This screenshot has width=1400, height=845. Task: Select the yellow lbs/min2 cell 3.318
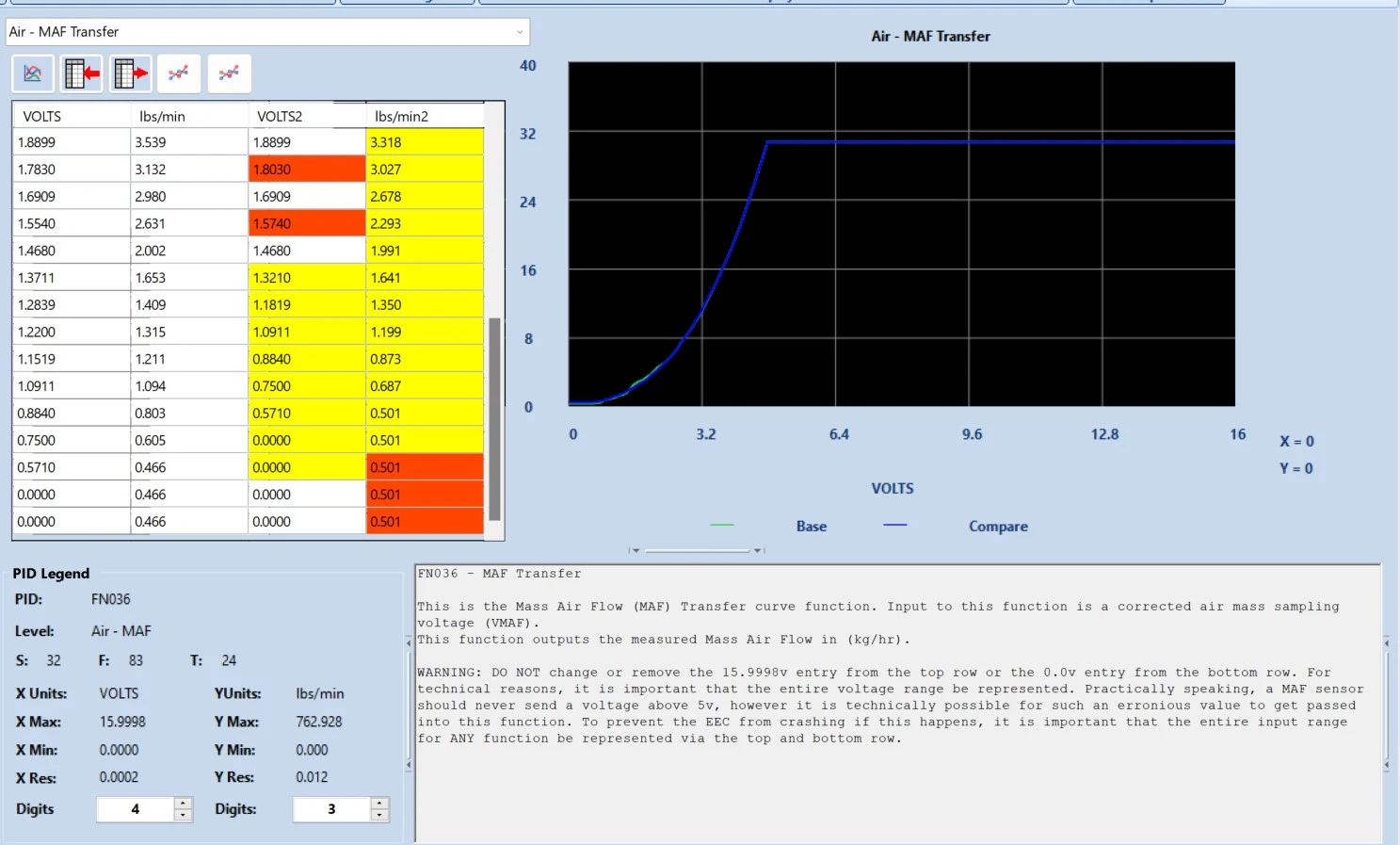[x=425, y=142]
